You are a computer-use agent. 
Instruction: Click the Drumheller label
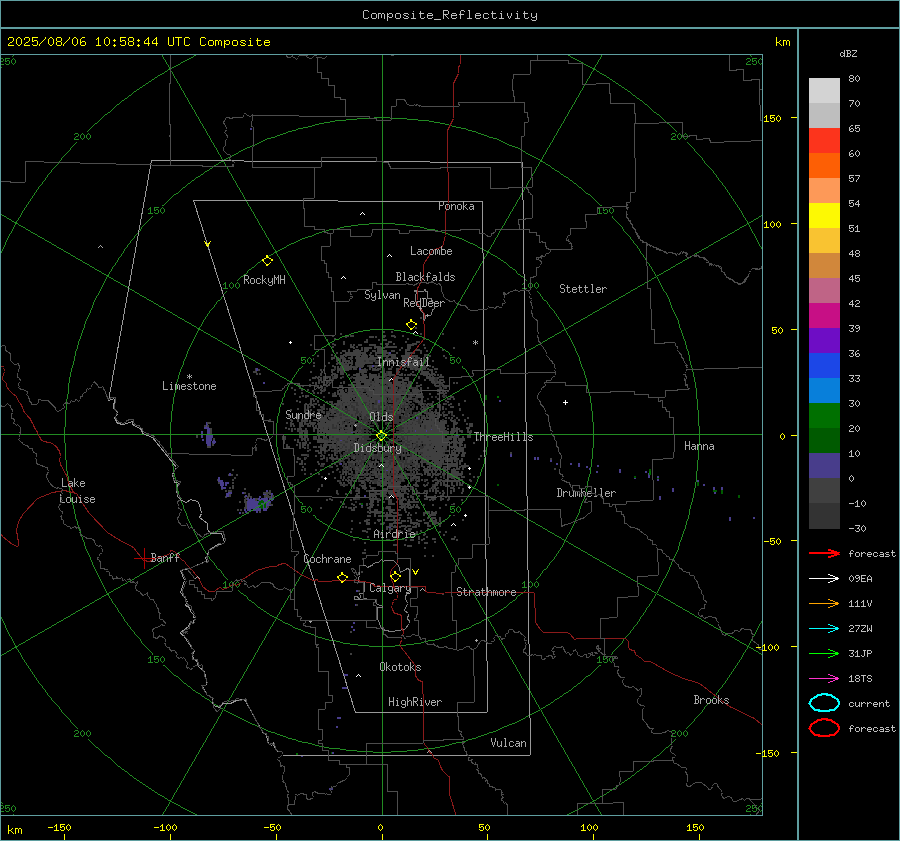pos(586,493)
